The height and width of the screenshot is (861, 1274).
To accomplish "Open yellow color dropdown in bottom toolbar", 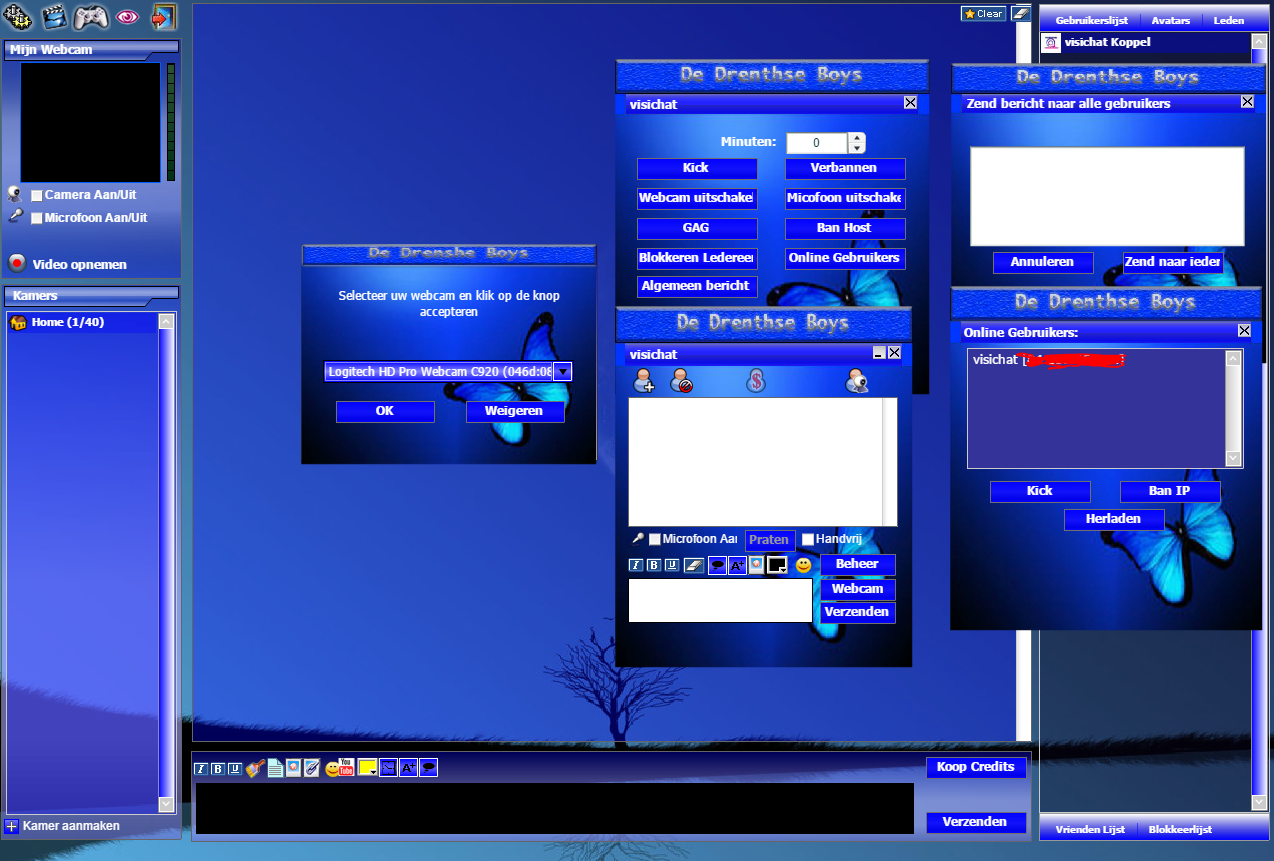I will pos(367,768).
